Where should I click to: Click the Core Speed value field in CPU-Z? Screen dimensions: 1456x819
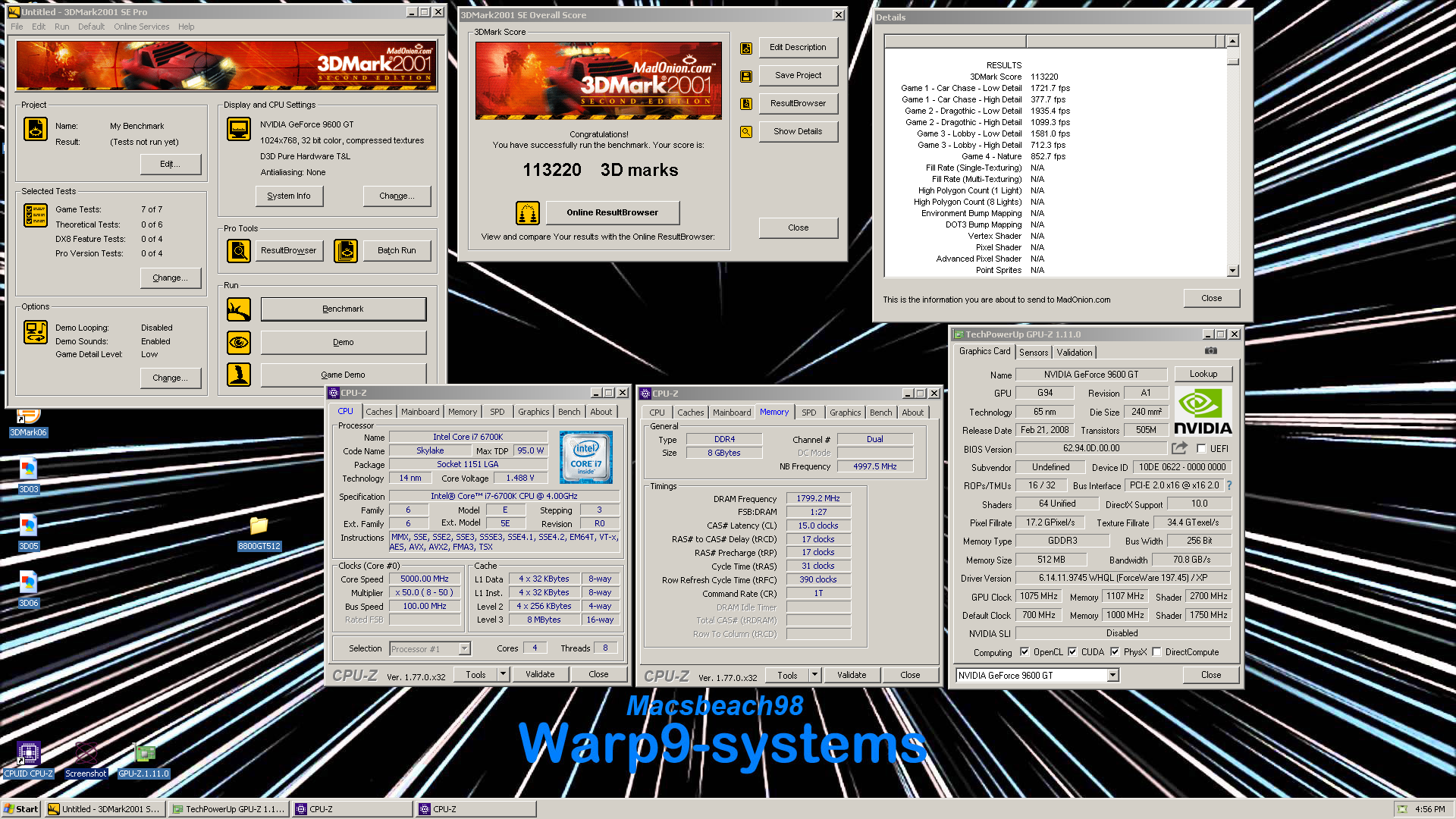[x=425, y=579]
